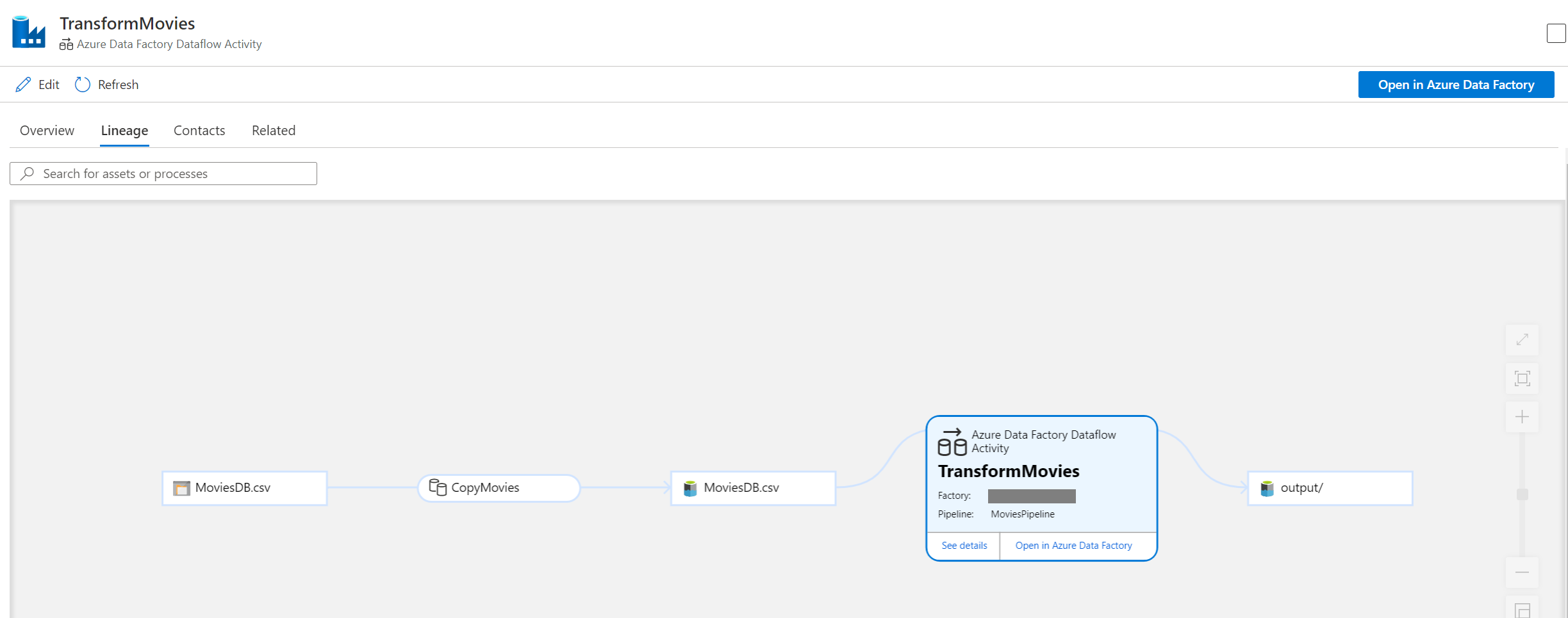Click the blue Open in Azure Data Factory button

point(1456,85)
